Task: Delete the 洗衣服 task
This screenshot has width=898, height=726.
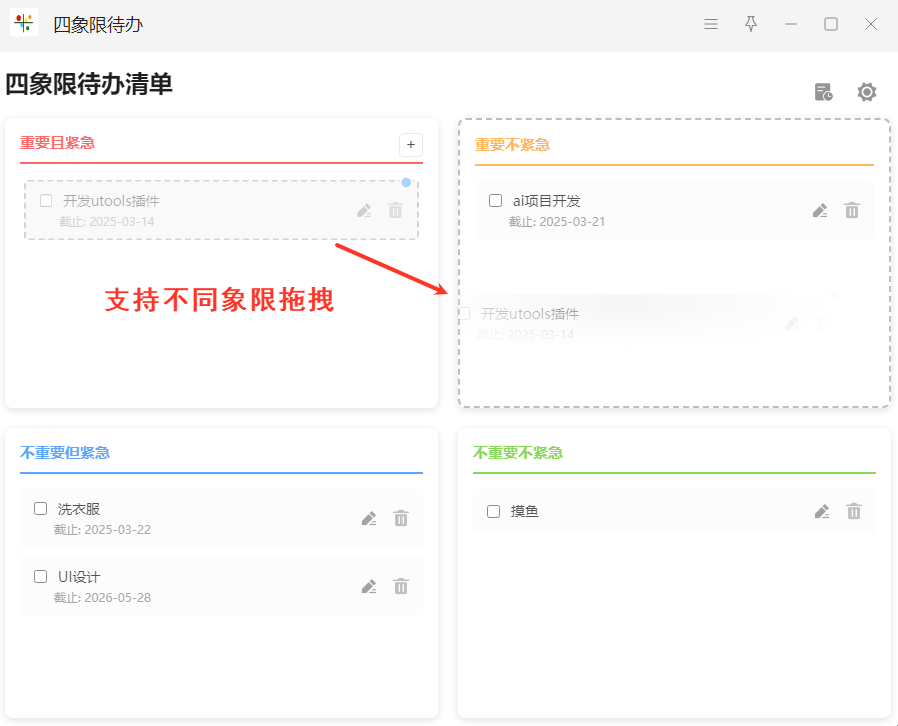Action: click(x=401, y=519)
